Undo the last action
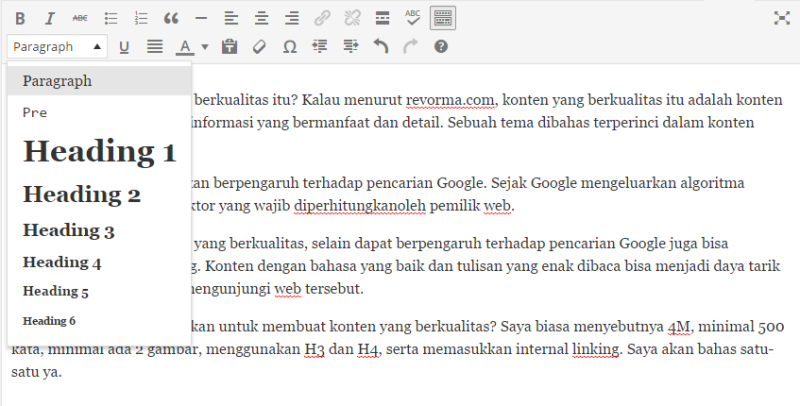This screenshot has height=406, width=800. (x=381, y=46)
